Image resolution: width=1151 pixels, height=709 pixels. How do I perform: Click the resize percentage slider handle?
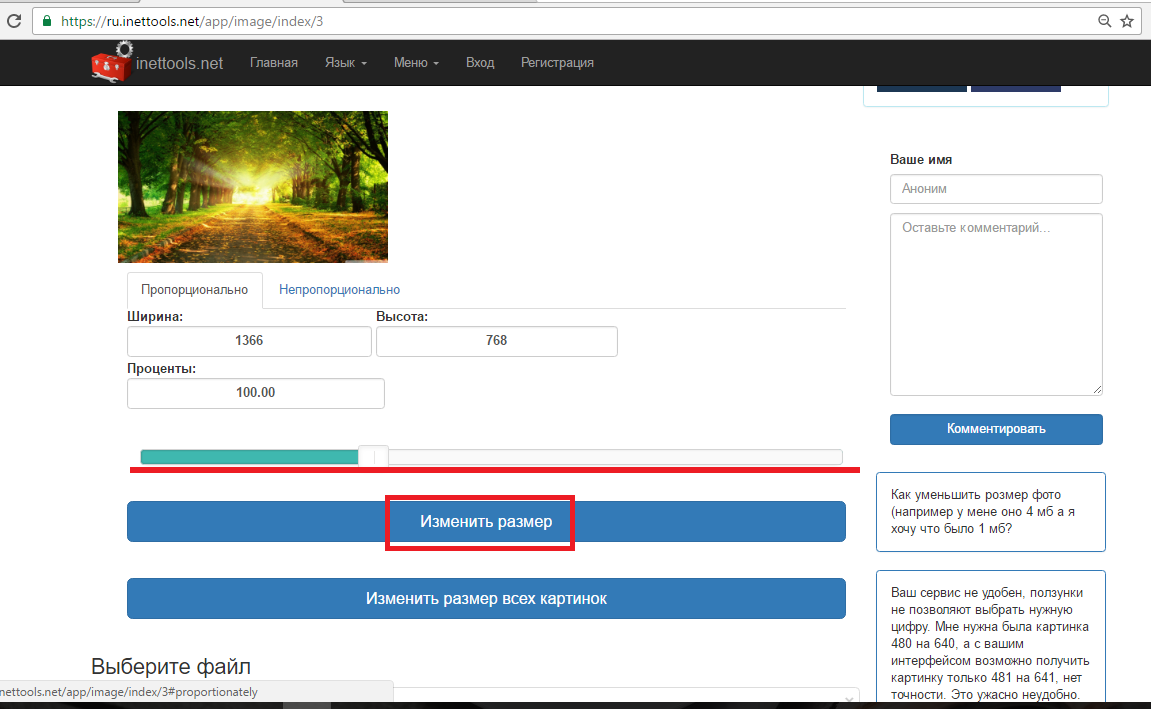click(x=374, y=457)
